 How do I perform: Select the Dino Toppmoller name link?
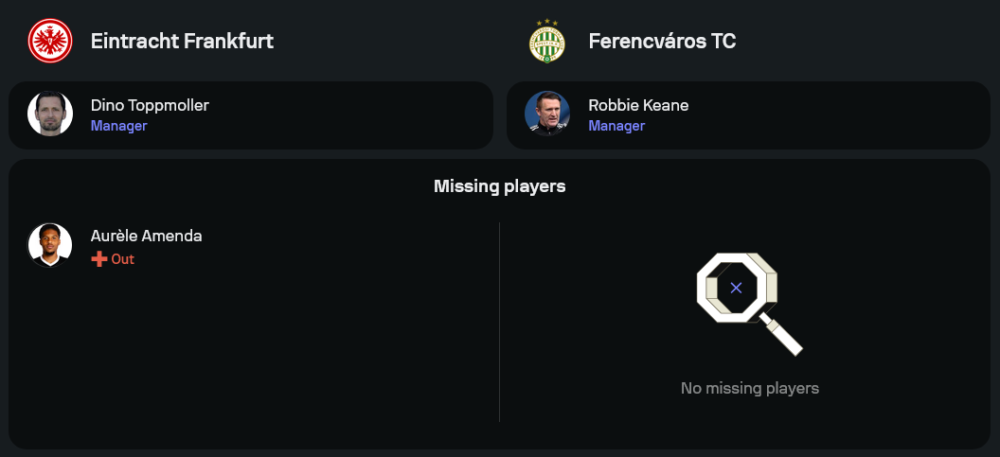(x=150, y=105)
